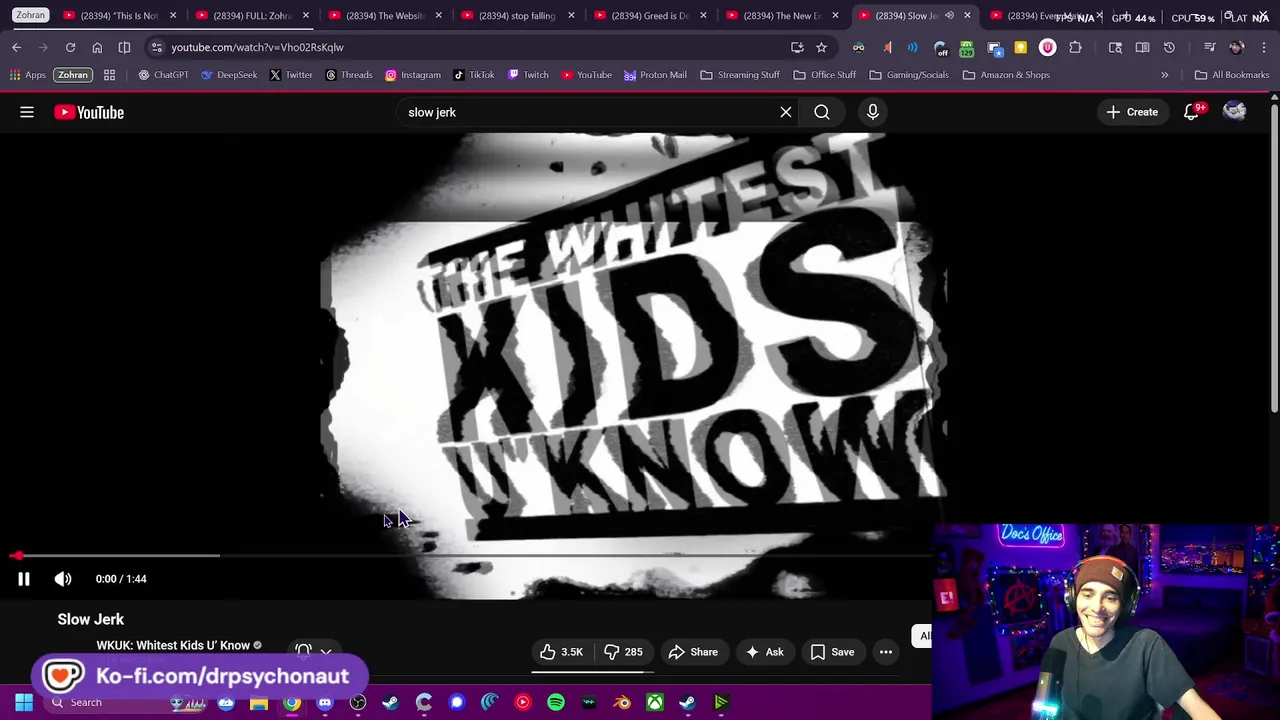The image size is (1280, 720).
Task: Like the video with 3.5K likes
Action: [x=561, y=652]
